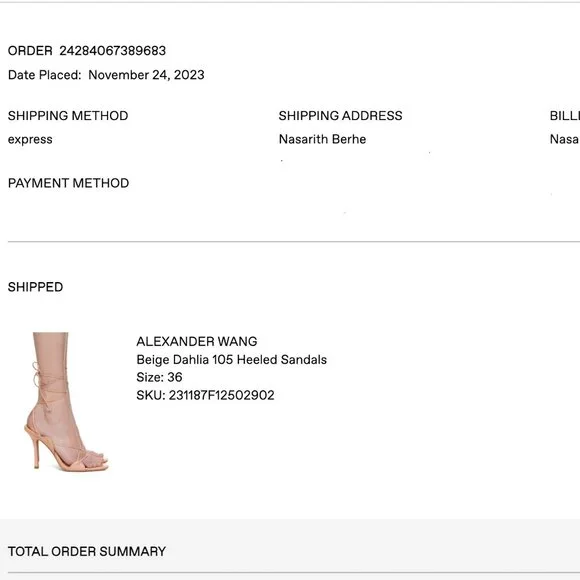Viewport: 580px width, 580px height.
Task: Click the truncated billing name Nasa
Action: [x=564, y=139]
